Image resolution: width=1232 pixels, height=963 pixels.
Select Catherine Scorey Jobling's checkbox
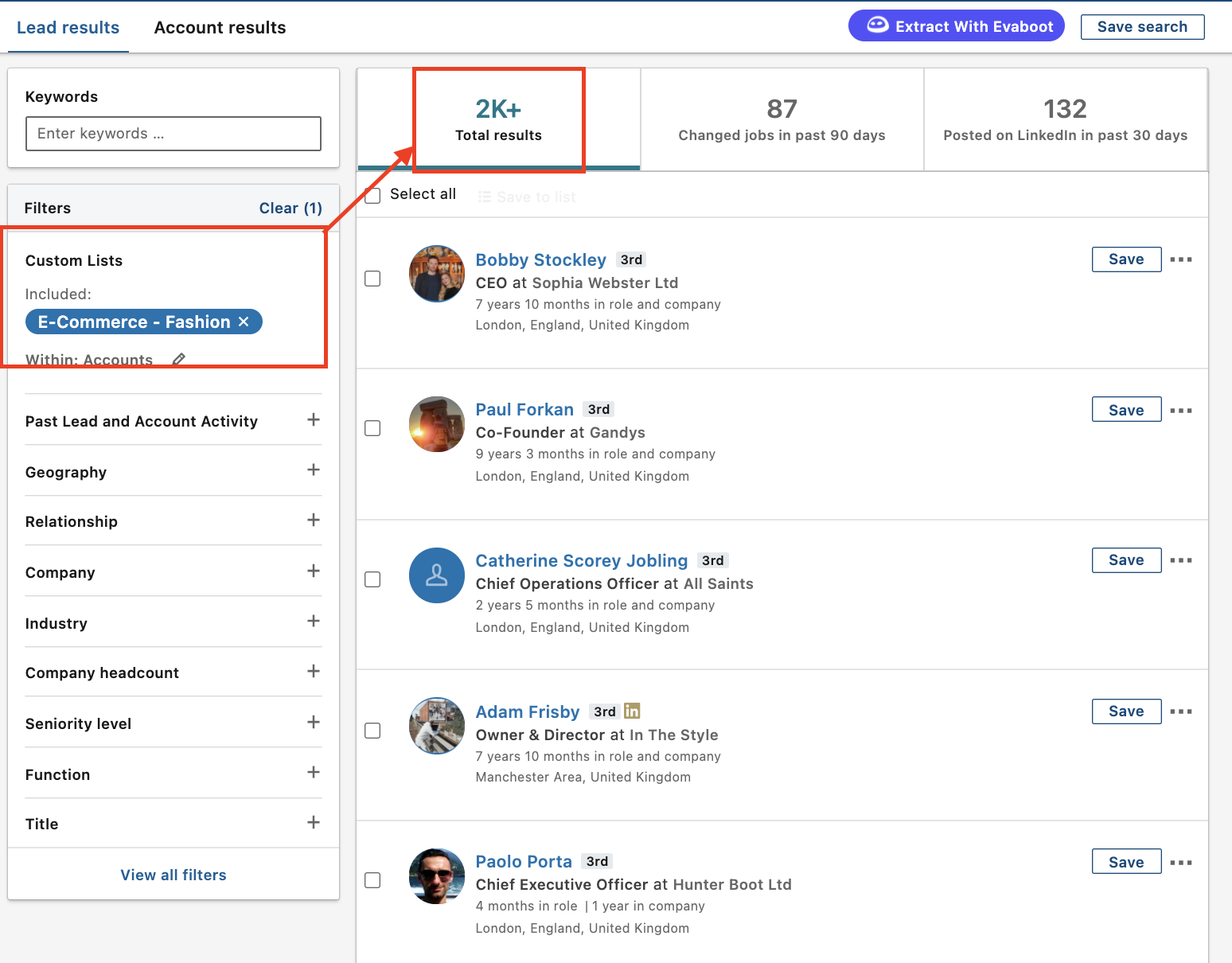[372, 579]
